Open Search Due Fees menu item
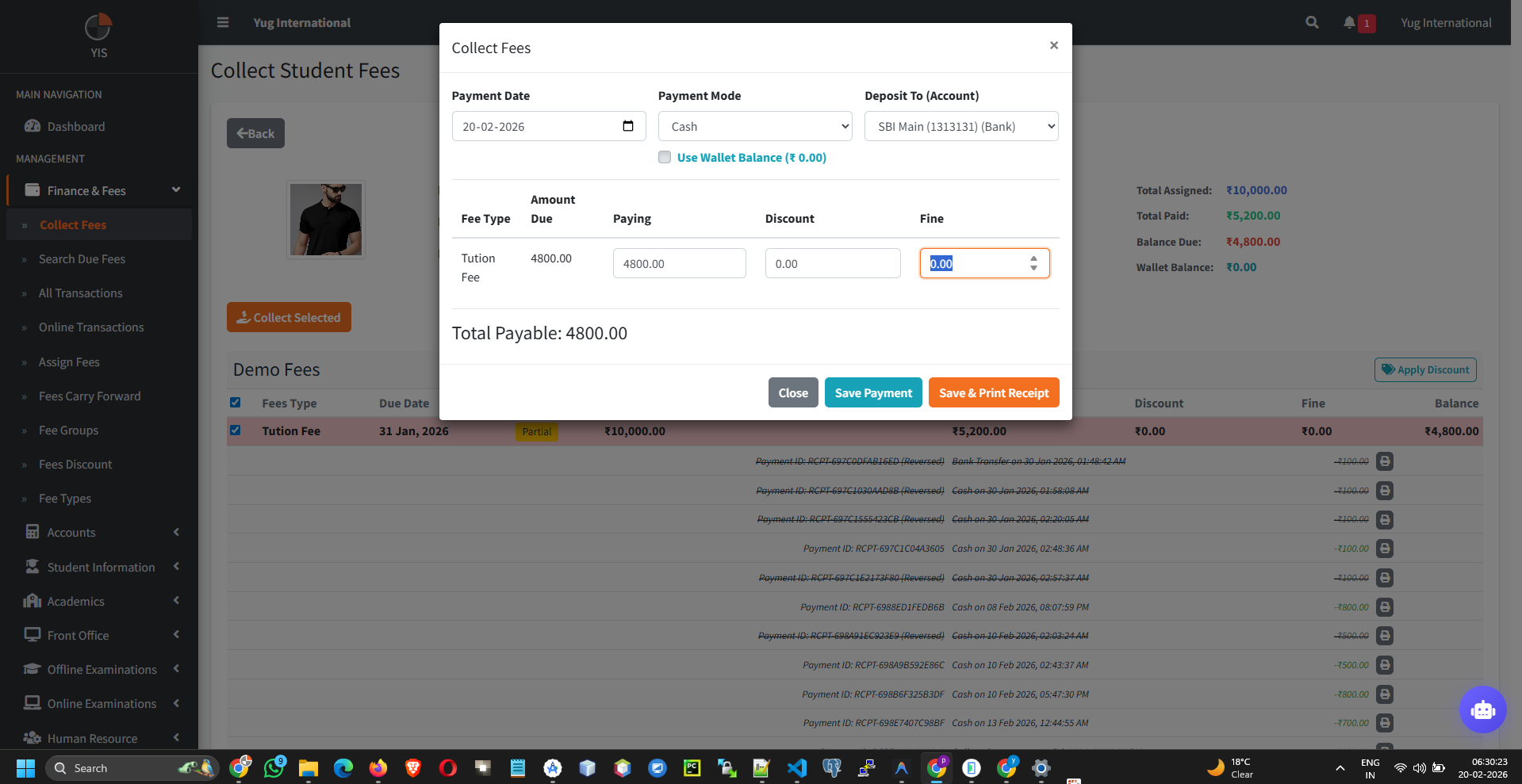The height and width of the screenshot is (784, 1522). (82, 258)
